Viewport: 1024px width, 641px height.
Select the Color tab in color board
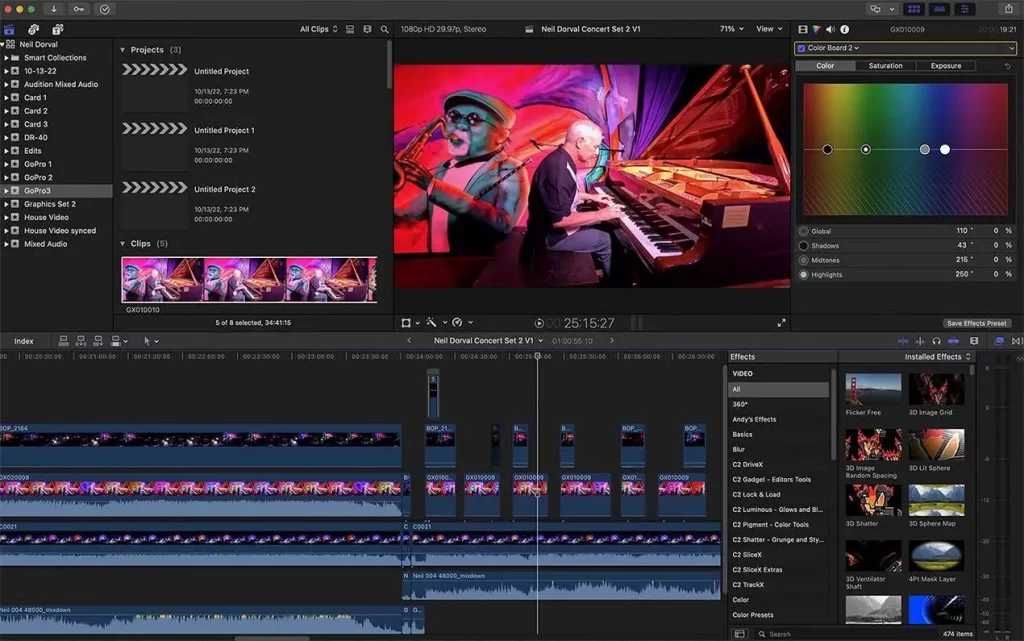coord(825,66)
